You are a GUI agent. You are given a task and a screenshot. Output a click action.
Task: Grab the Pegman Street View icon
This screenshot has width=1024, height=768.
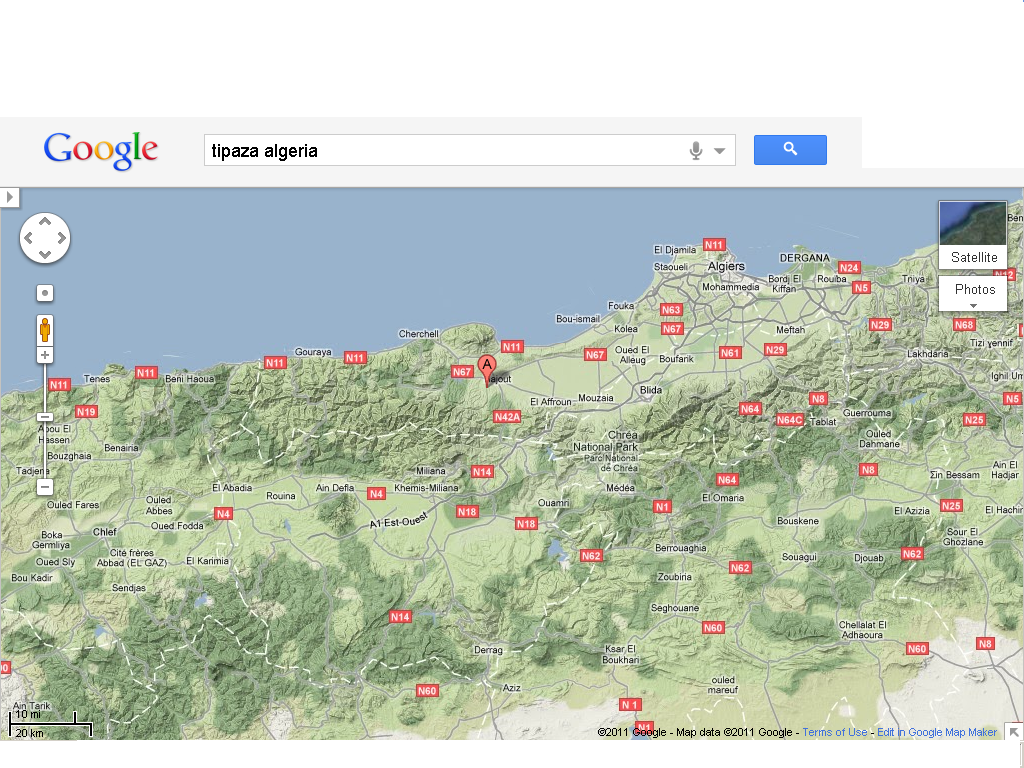45,328
